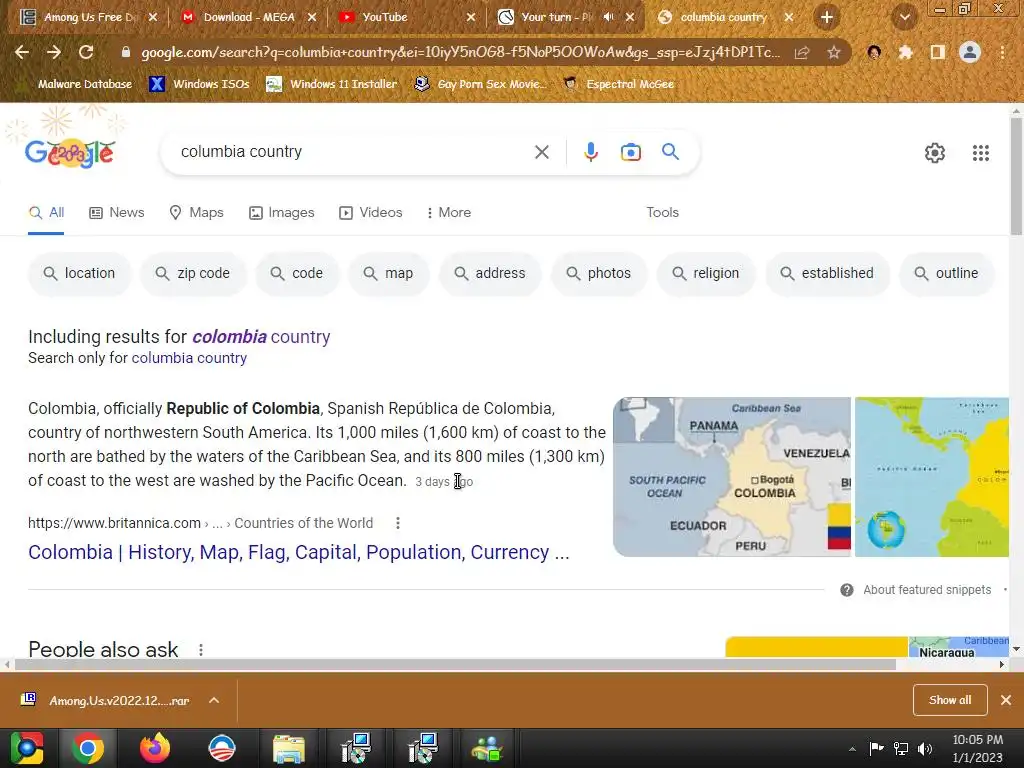The height and width of the screenshot is (768, 1024).
Task: Close the downloads bar
Action: click(x=1006, y=700)
